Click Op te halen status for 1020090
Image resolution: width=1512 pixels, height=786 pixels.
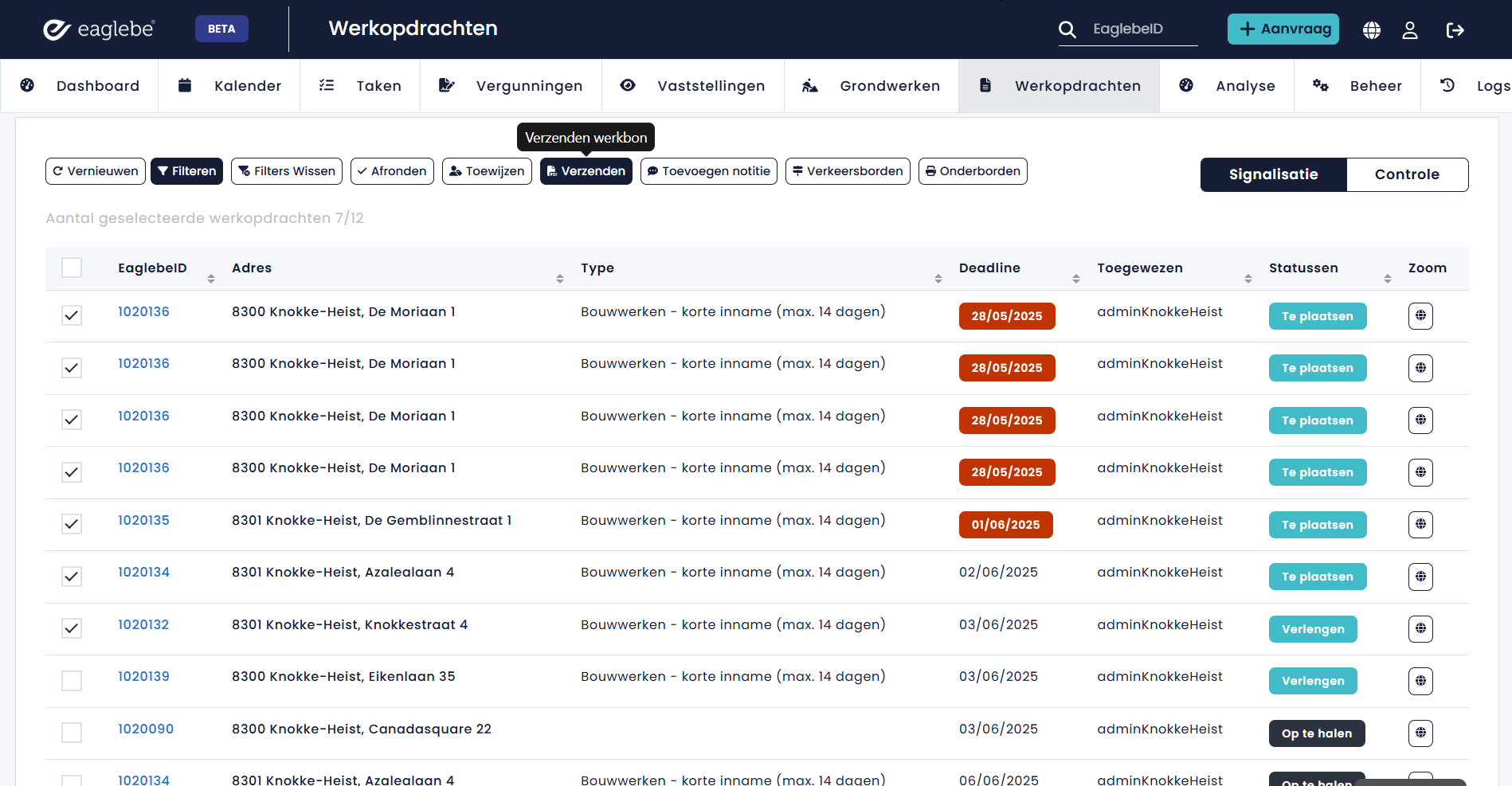coord(1317,733)
